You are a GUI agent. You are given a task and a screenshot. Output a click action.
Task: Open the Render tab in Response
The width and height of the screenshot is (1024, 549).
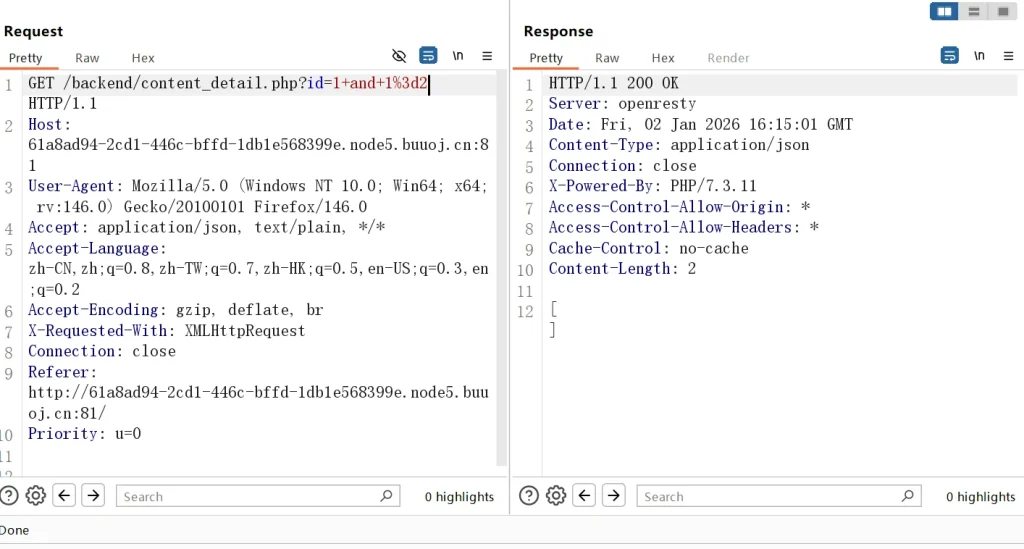728,58
